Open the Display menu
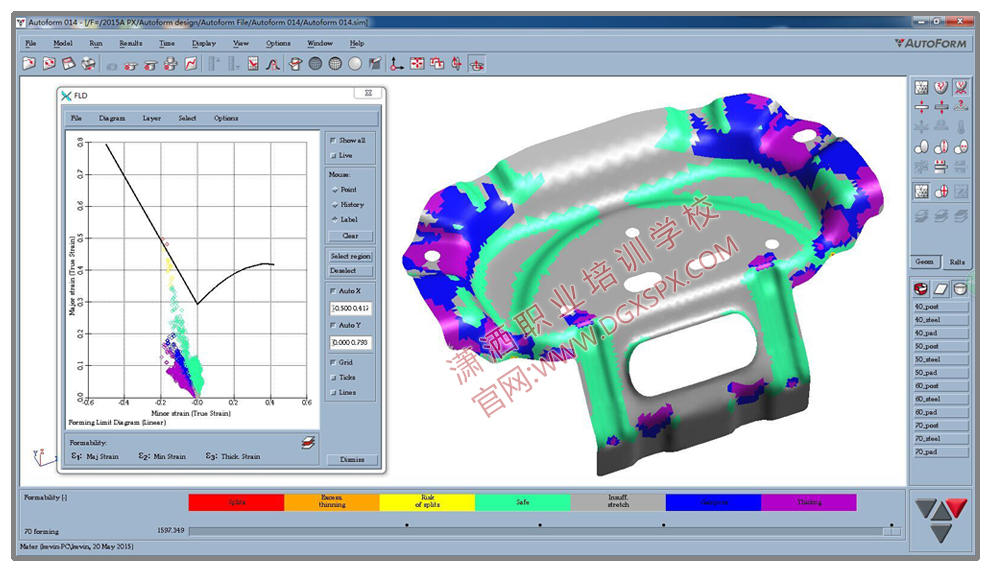The height and width of the screenshot is (573, 992). pyautogui.click(x=204, y=43)
